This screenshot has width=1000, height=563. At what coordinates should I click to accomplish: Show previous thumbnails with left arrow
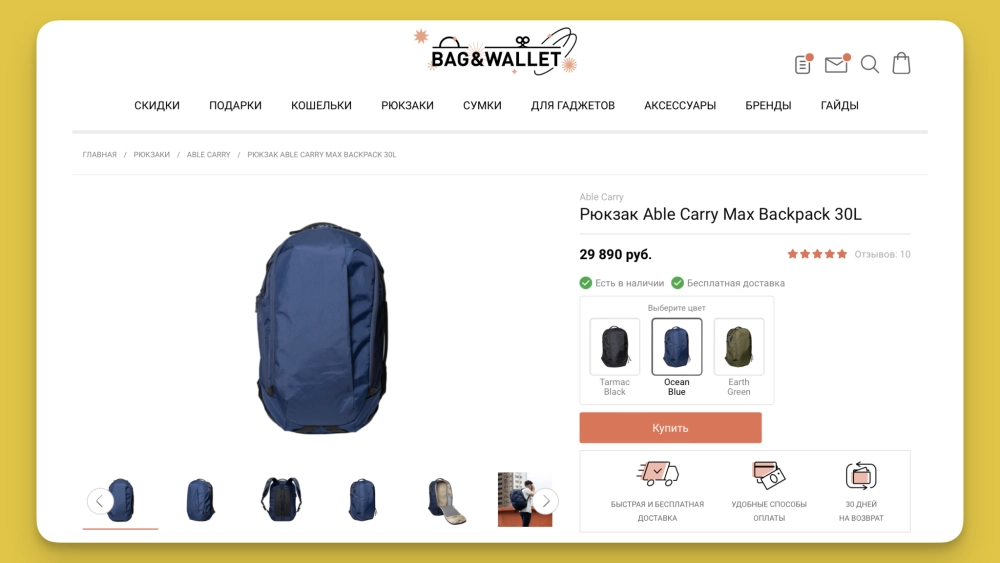100,501
